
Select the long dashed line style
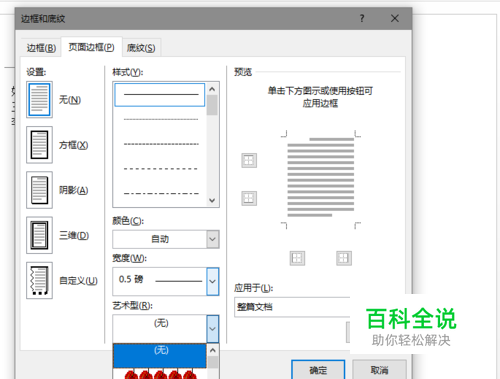pos(161,169)
